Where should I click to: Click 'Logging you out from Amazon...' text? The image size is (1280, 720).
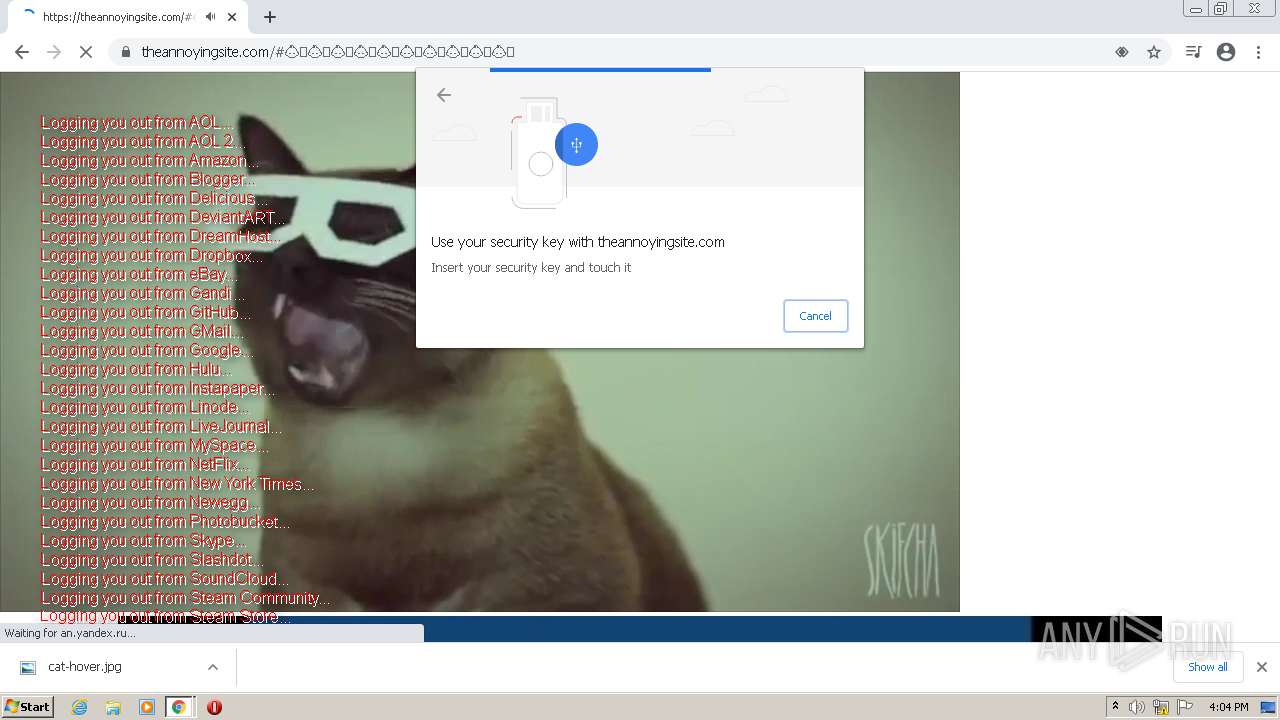pyautogui.click(x=150, y=161)
